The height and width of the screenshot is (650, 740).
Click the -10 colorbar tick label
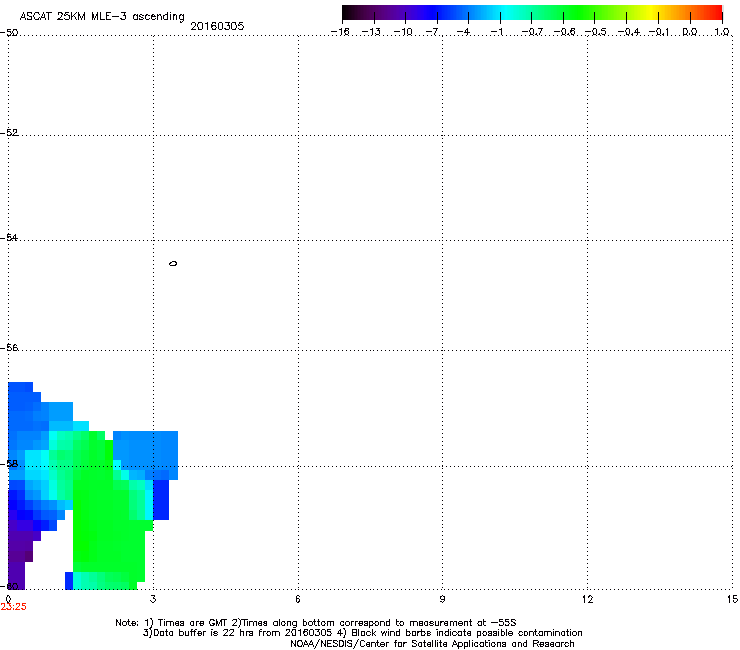click(403, 32)
